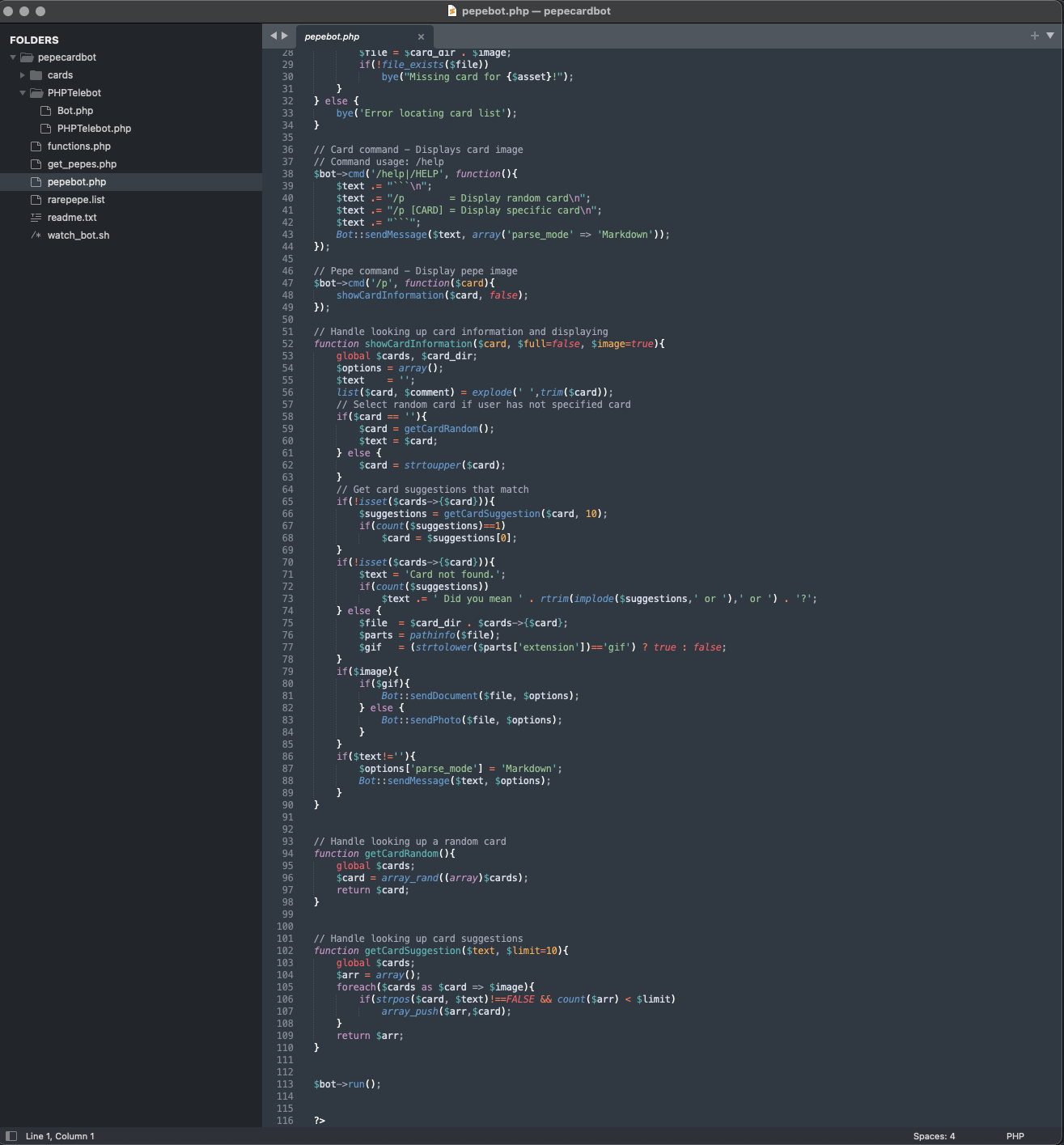Click the Line 1, Column 1 indicator
Viewport: 1064px width, 1145px height.
pyautogui.click(x=60, y=1136)
